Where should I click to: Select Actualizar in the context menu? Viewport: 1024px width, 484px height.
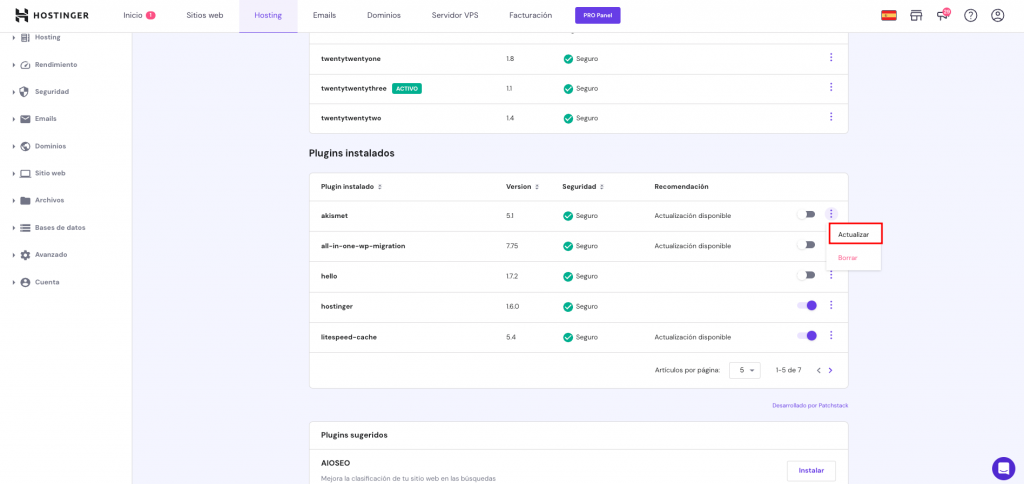pyautogui.click(x=853, y=234)
